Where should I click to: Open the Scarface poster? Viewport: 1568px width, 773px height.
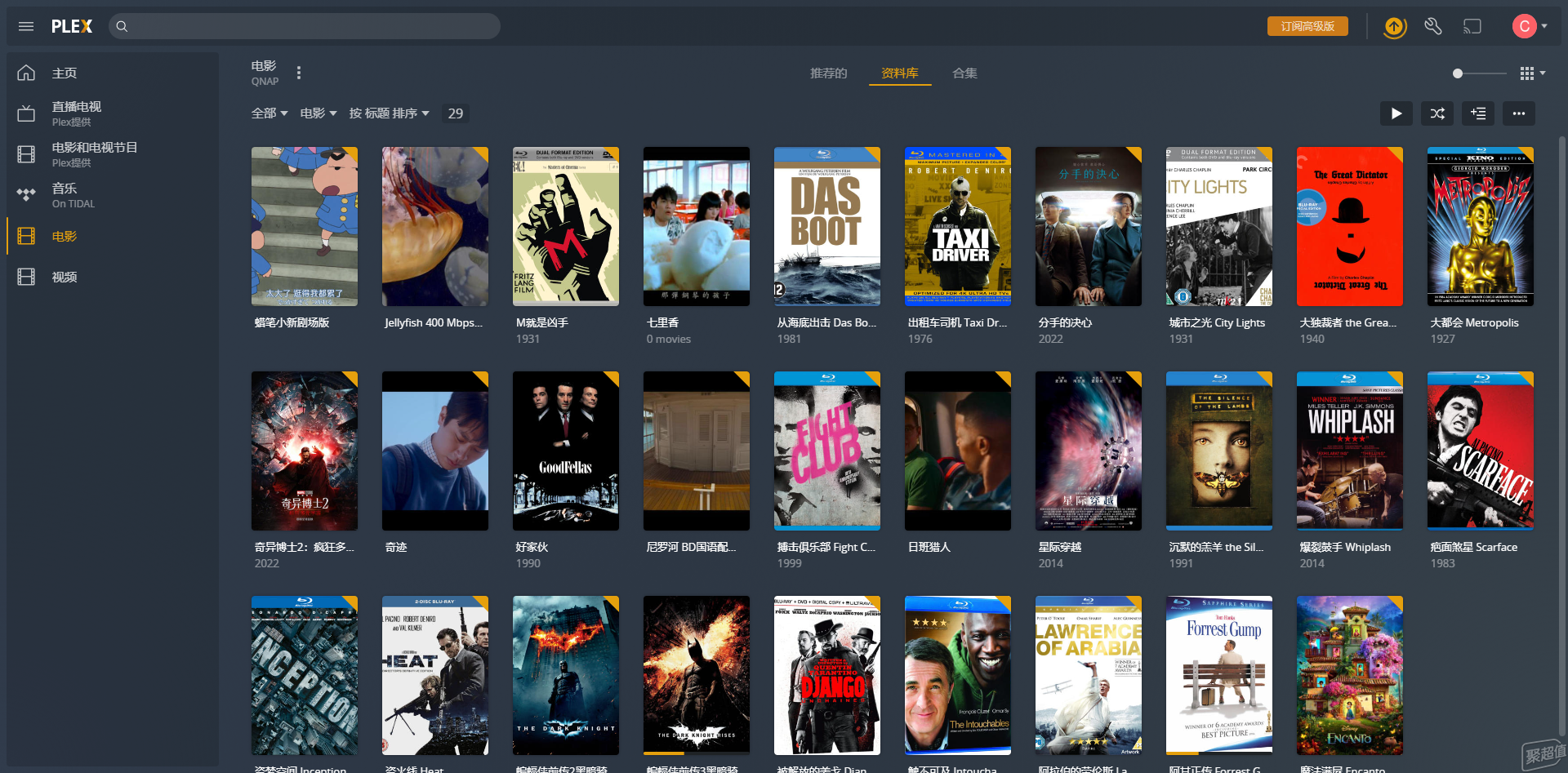coord(1481,451)
